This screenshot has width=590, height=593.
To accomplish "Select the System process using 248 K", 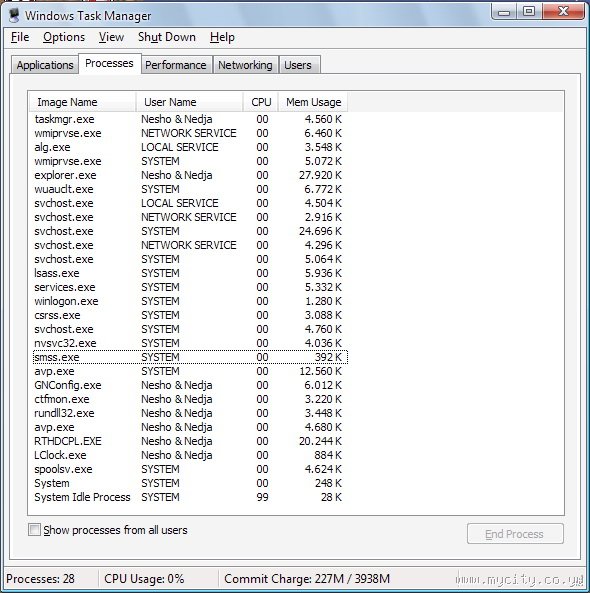I will tap(190, 483).
